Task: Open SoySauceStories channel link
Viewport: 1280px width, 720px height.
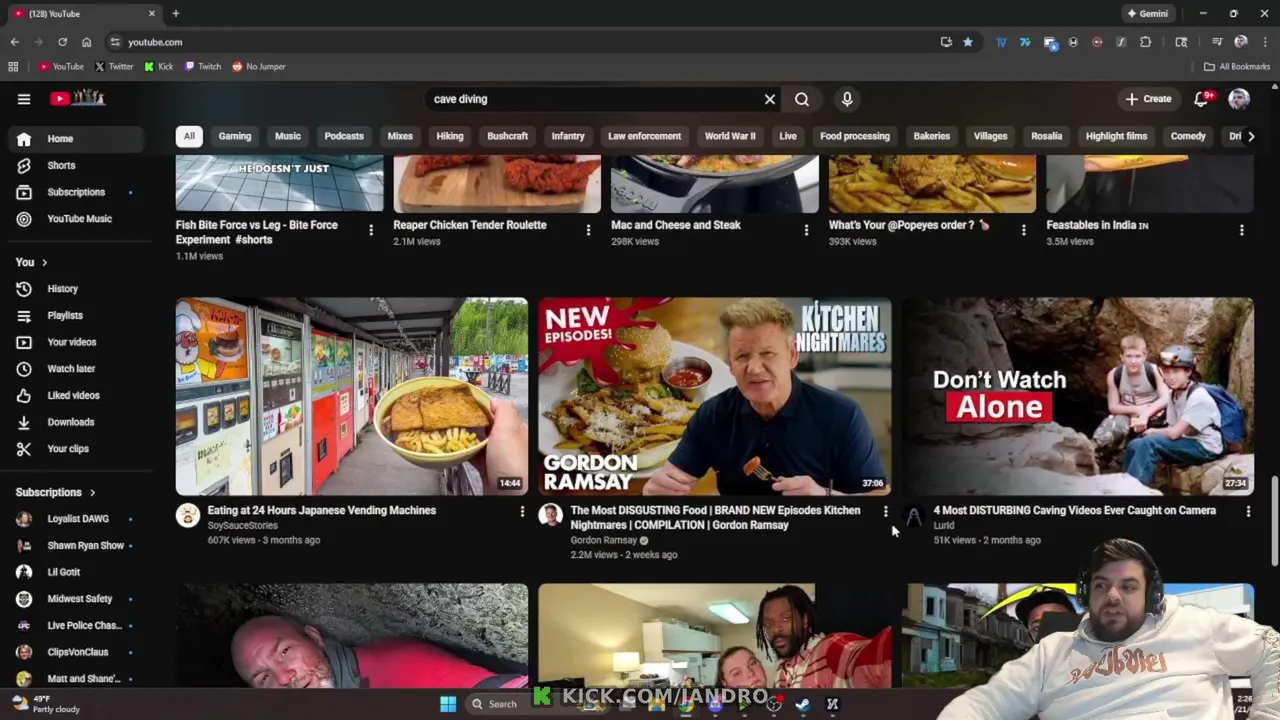Action: point(243,525)
